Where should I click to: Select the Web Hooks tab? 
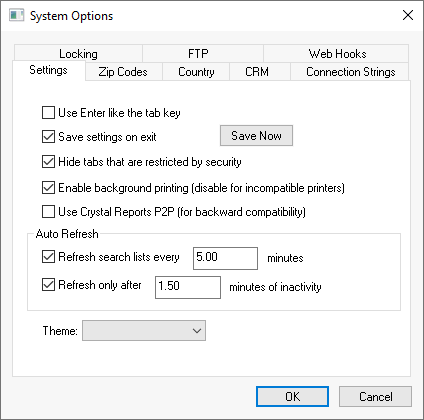point(336,53)
